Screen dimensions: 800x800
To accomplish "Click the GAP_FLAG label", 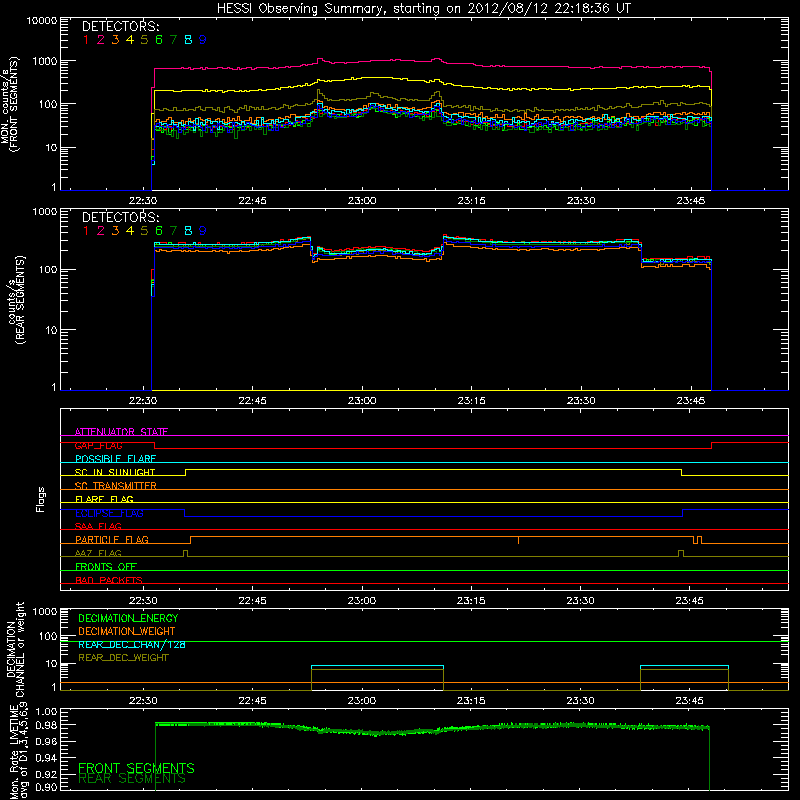I will [98, 445].
